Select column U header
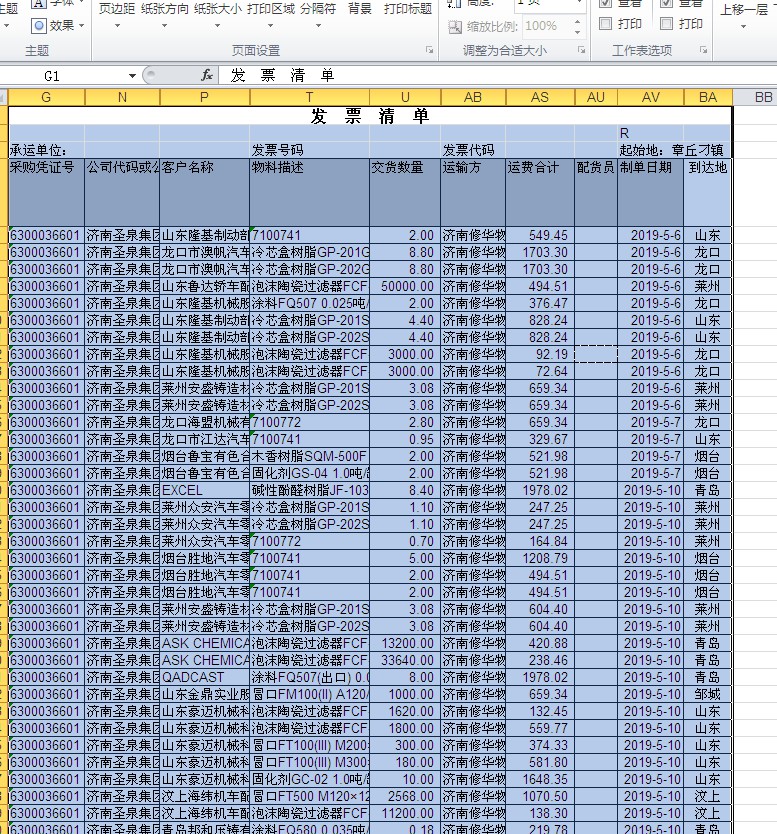Image resolution: width=777 pixels, height=834 pixels. (x=405, y=97)
